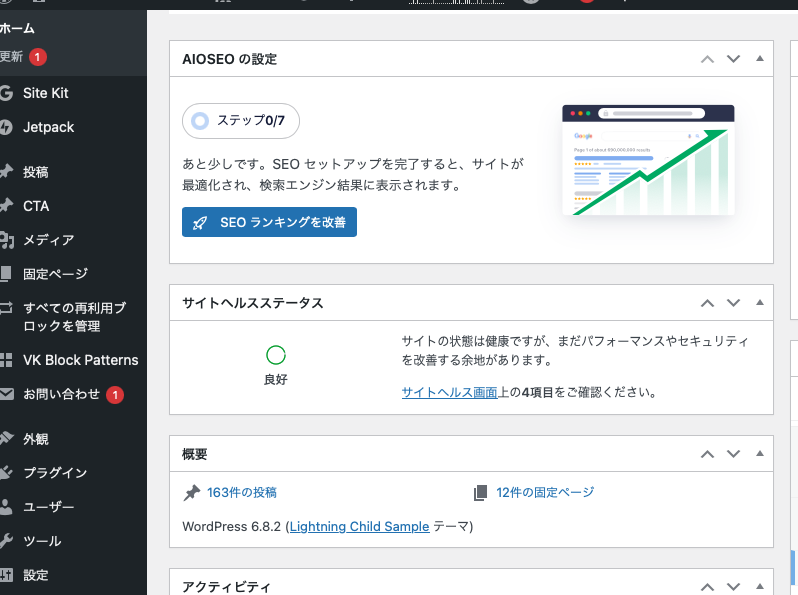
Task: Open 更新 updates submenu item
Action: (x=11, y=56)
